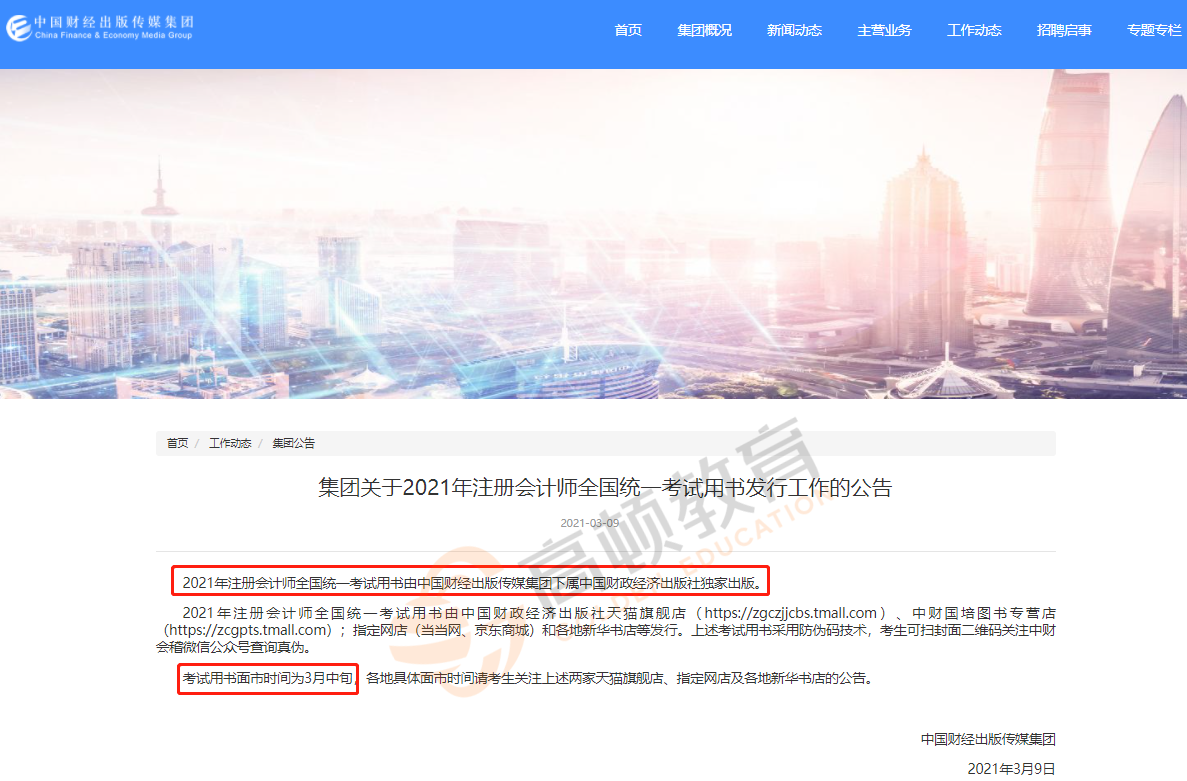Image resolution: width=1187 pixels, height=781 pixels.
Task: Click the city skyline banner image
Action: click(593, 233)
